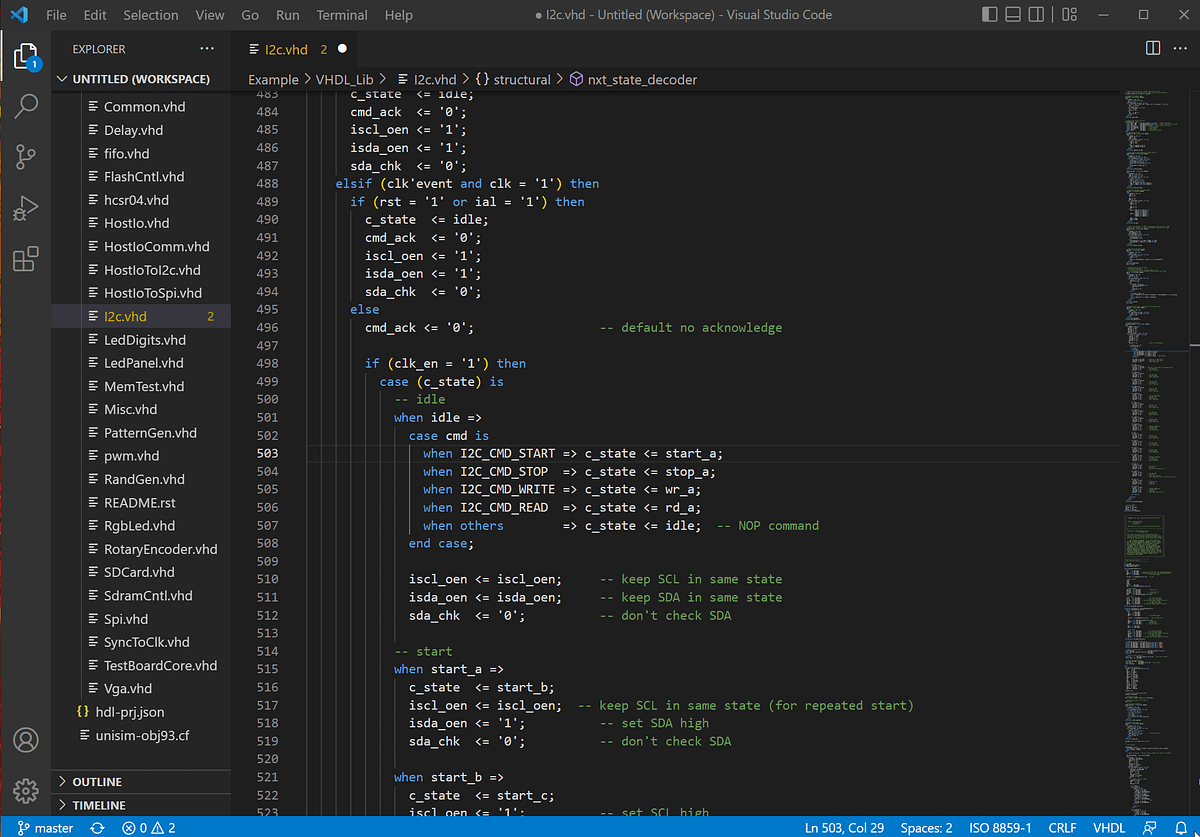Open the Accounts icon

[26, 740]
